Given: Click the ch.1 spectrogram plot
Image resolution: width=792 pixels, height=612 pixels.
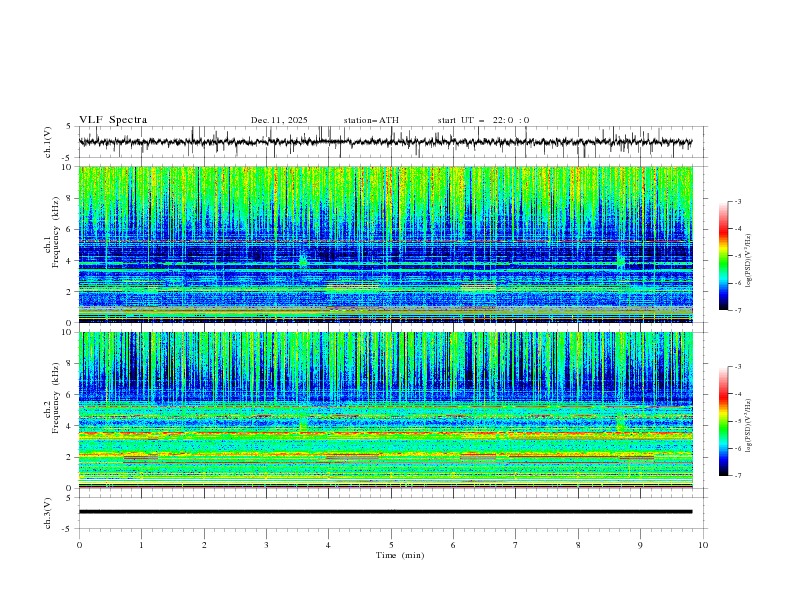Looking at the screenshot, I should point(385,244).
